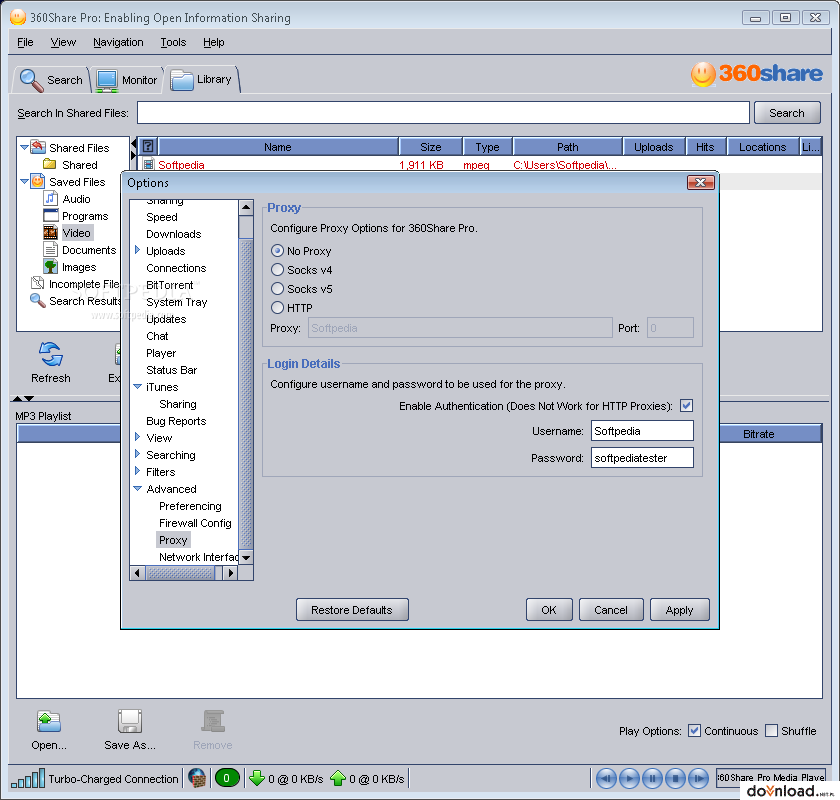Click the Incomplete Files icon
This screenshot has height=800, width=840.
(x=38, y=283)
